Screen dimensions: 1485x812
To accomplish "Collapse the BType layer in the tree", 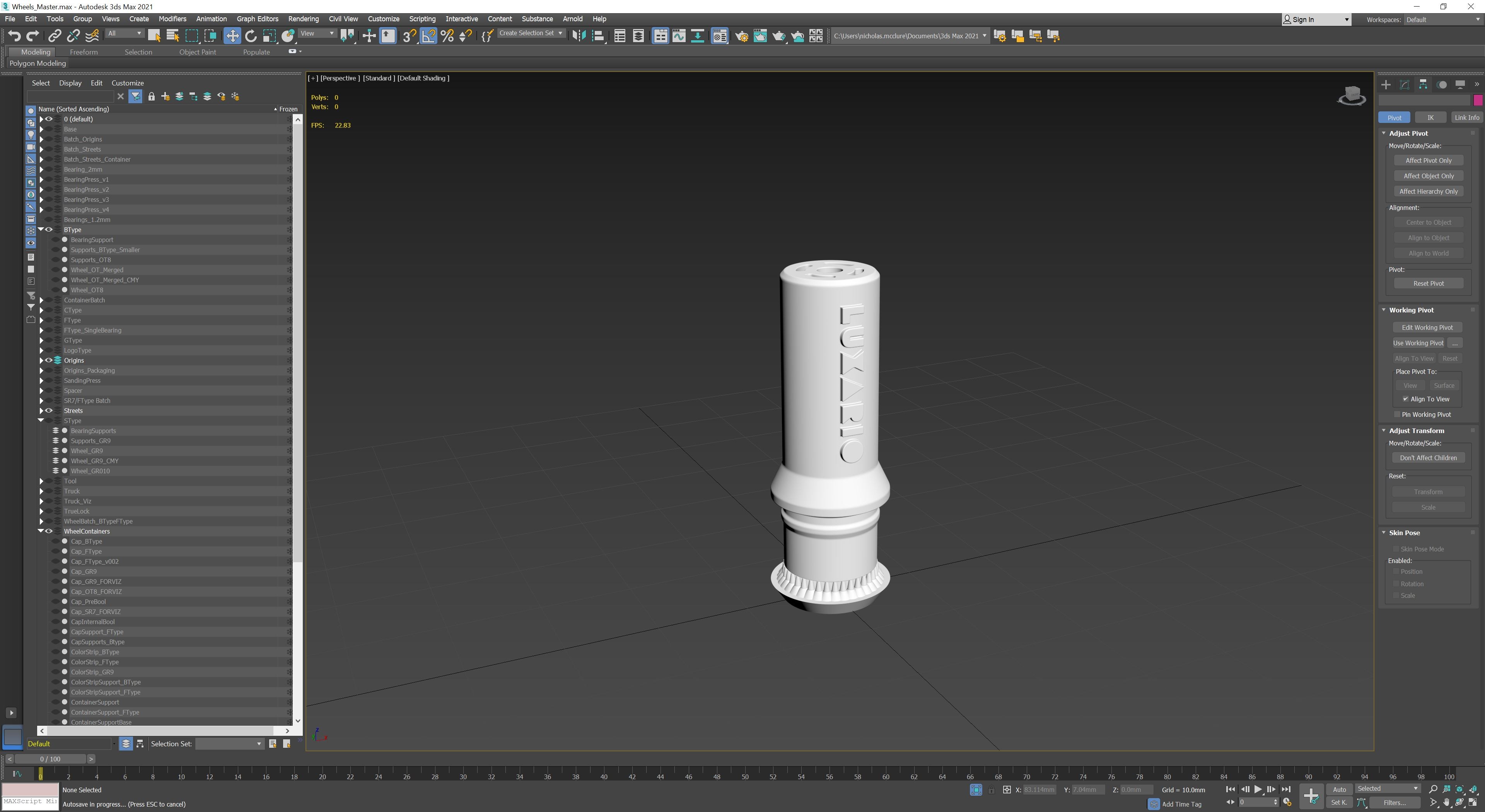I will tap(41, 230).
